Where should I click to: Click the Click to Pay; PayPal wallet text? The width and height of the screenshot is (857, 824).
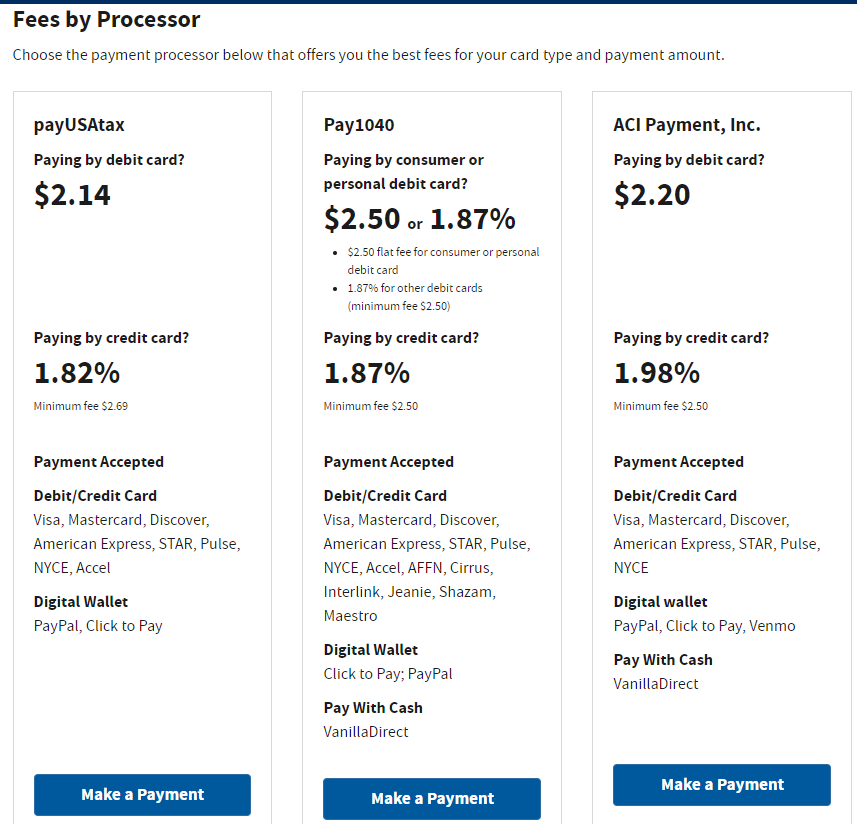pos(388,674)
